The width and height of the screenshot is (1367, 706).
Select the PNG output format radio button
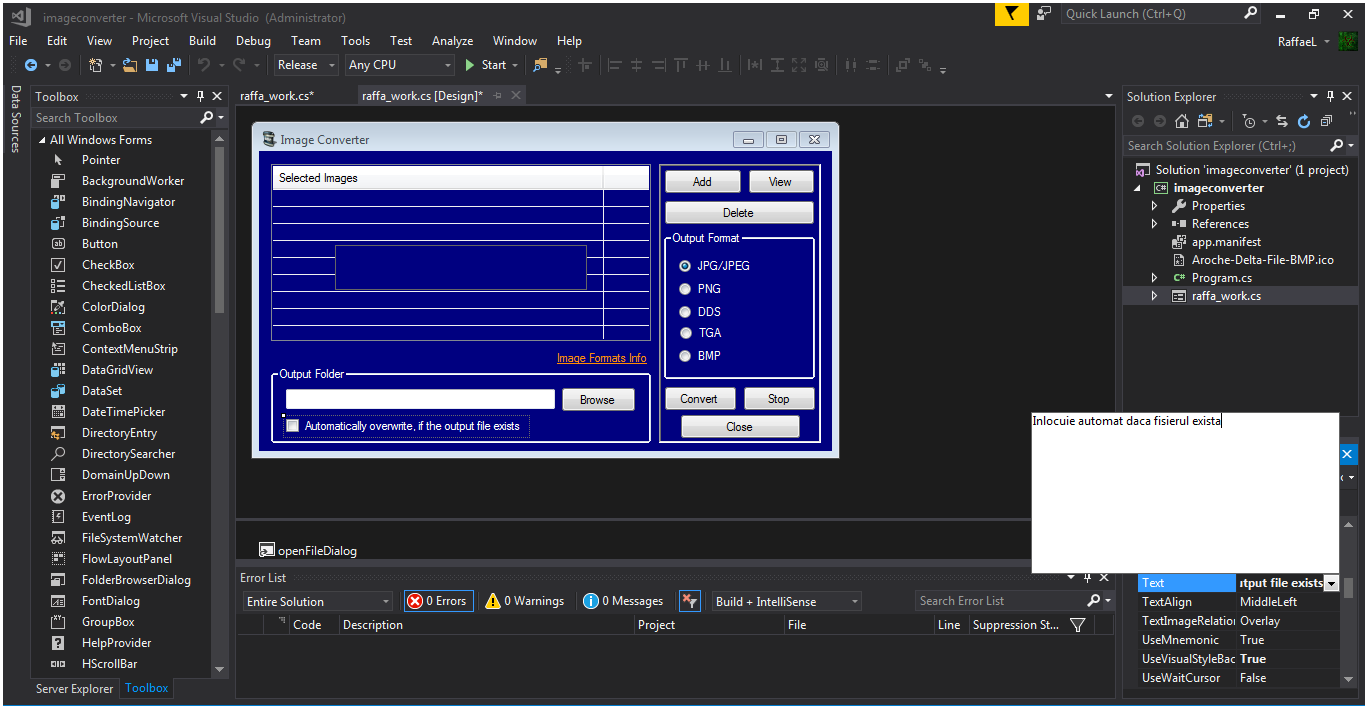pos(685,289)
